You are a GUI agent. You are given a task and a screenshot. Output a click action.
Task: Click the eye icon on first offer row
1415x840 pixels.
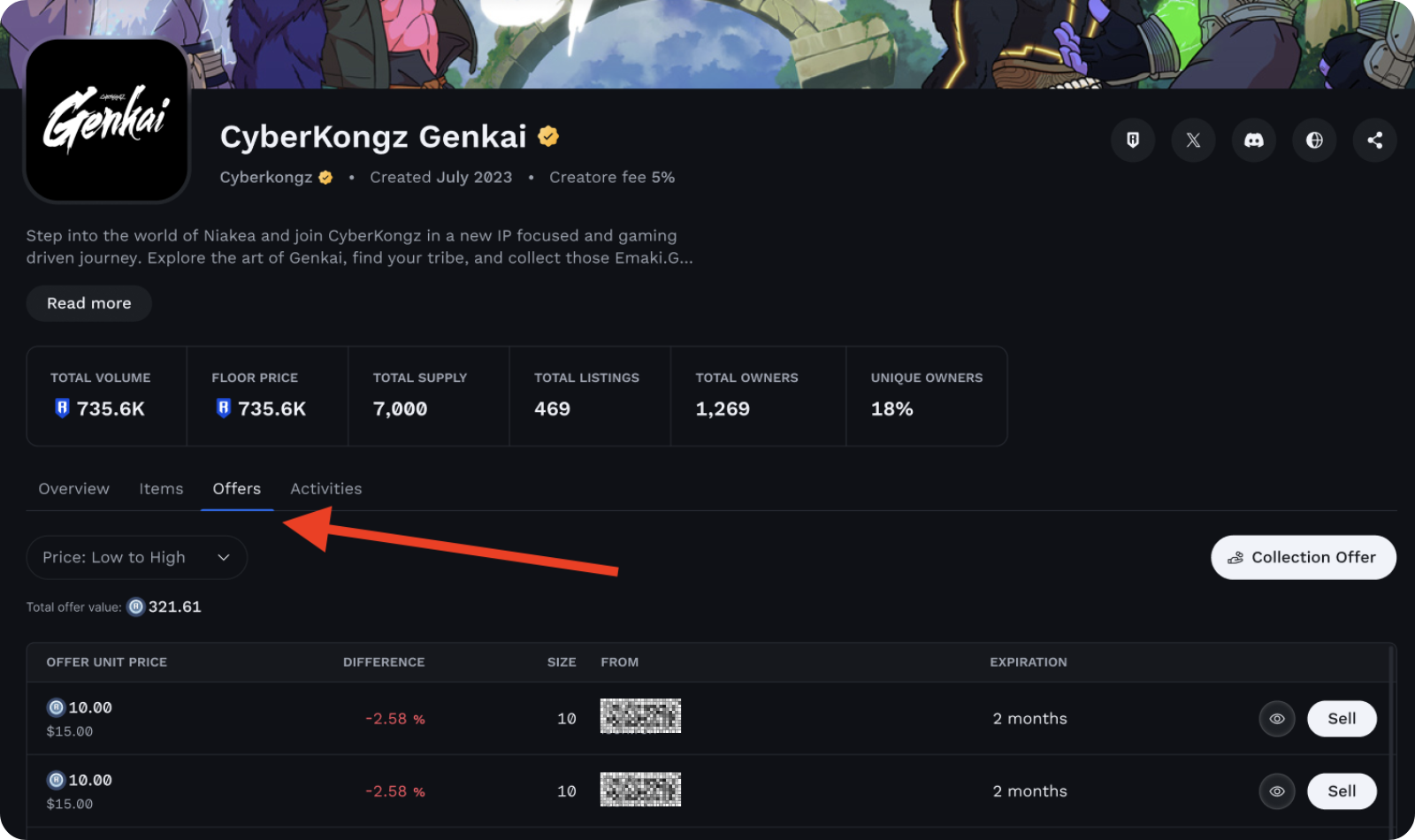[1277, 719]
